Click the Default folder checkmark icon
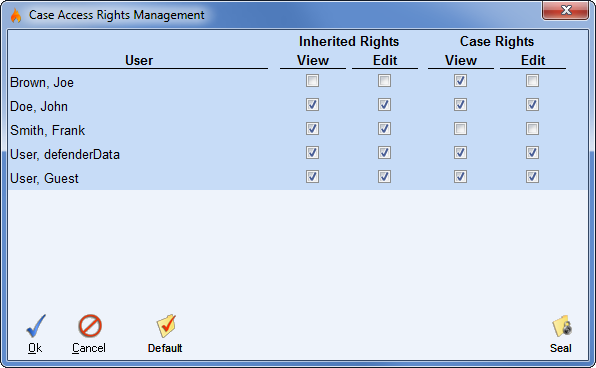This screenshot has height=368, width=596. 166,326
